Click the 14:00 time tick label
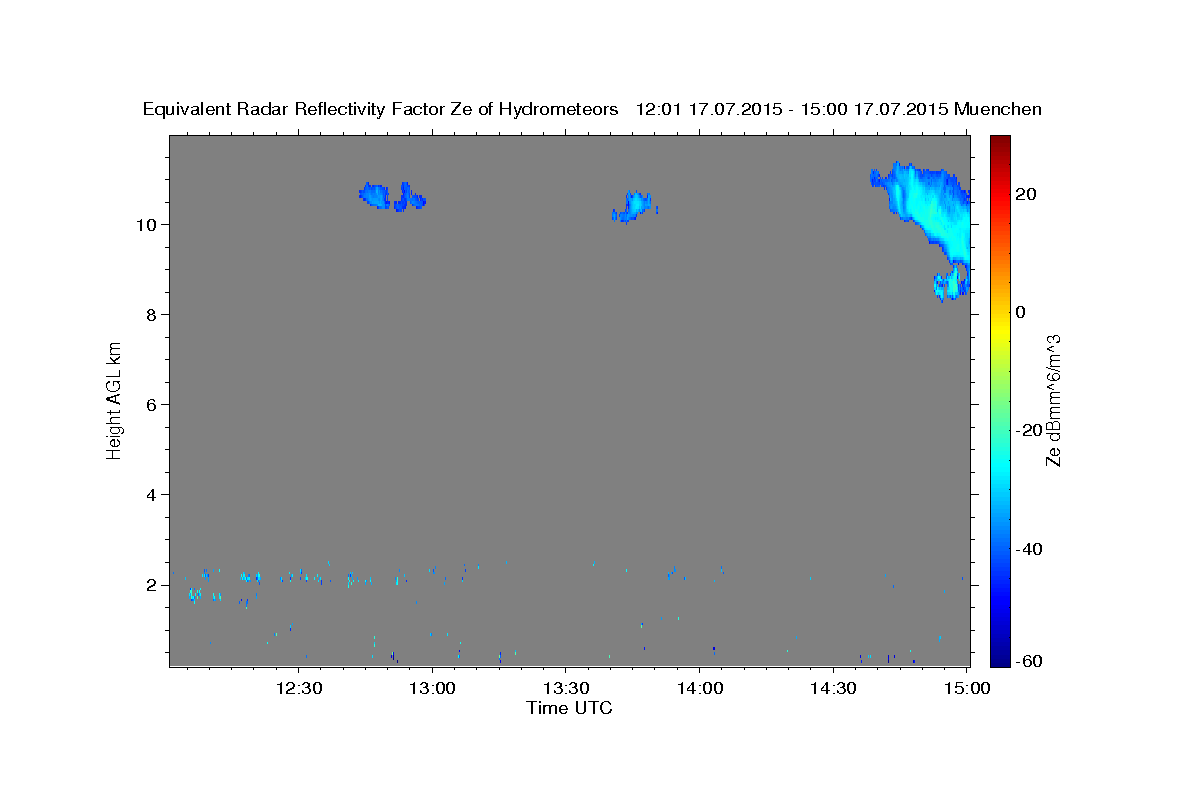This screenshot has width=1200, height=800. coord(700,689)
